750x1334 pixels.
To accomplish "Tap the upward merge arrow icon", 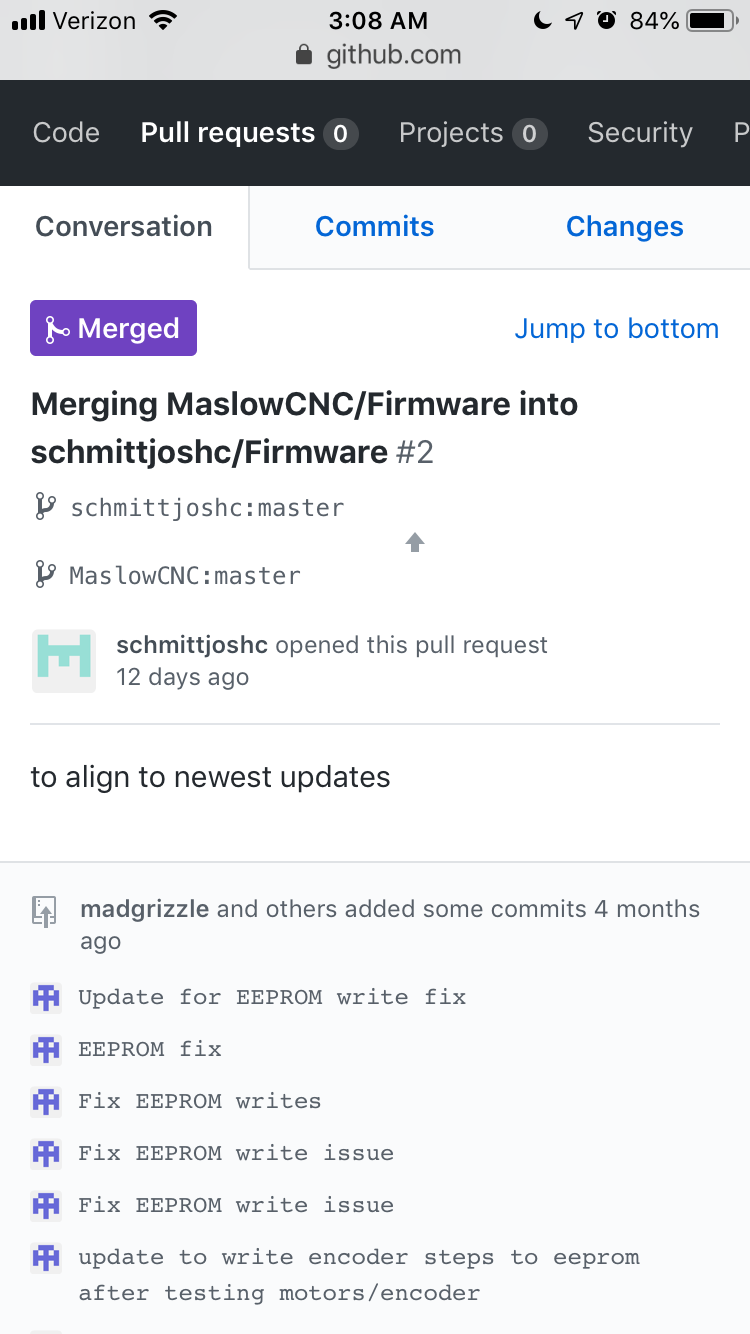I will (415, 542).
